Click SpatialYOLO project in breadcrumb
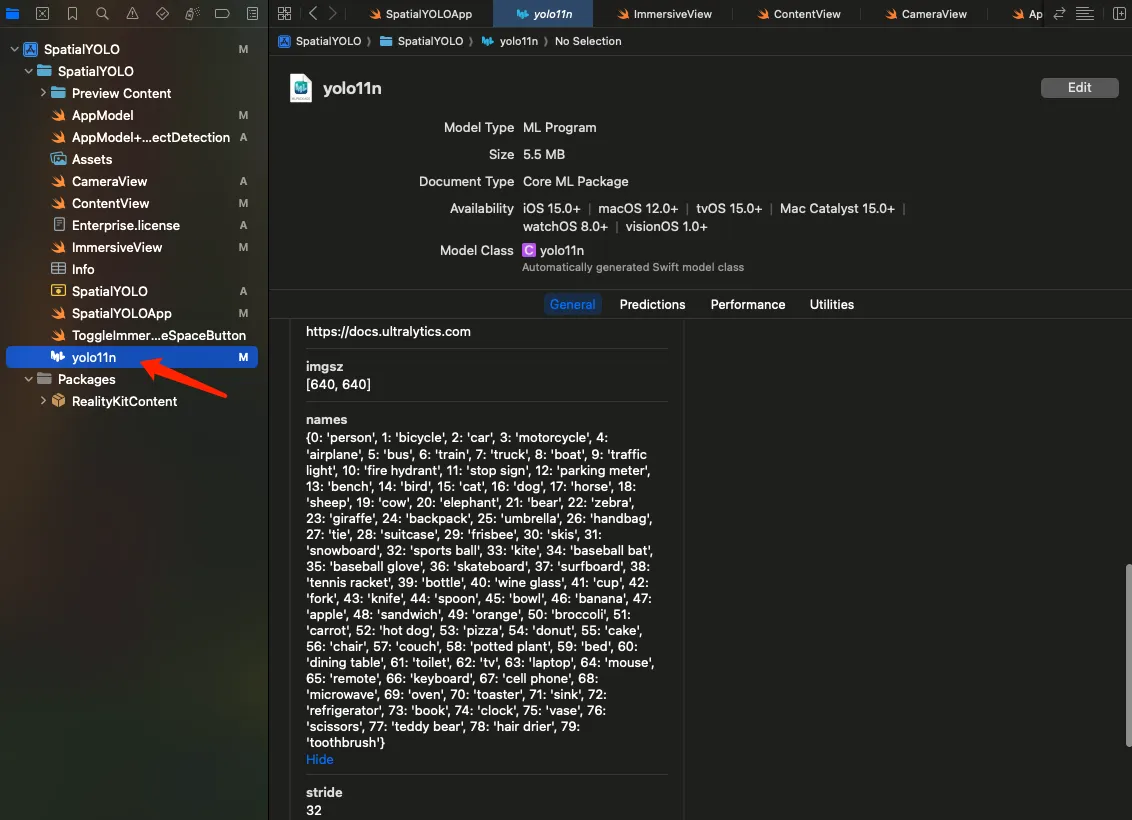Screen dimensions: 1132x820 click(320, 41)
